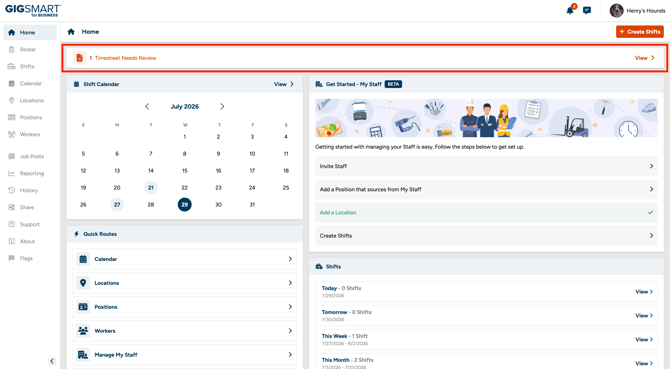This screenshot has width=670, height=369.
Task: Open Roster in sidebar menu
Action: coord(30,50)
